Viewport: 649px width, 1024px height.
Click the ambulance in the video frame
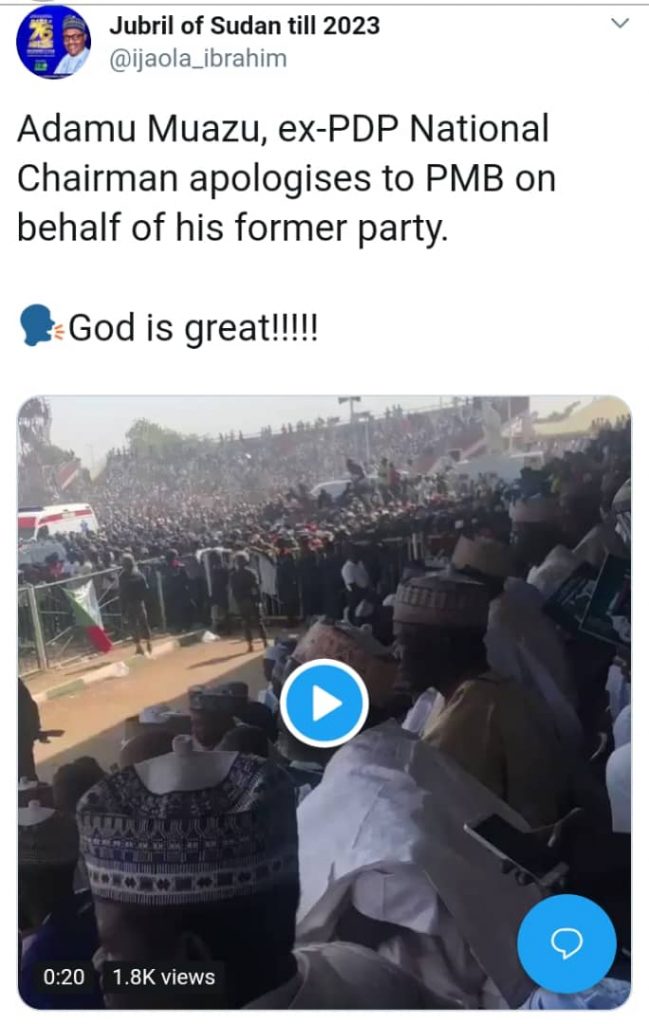57,521
